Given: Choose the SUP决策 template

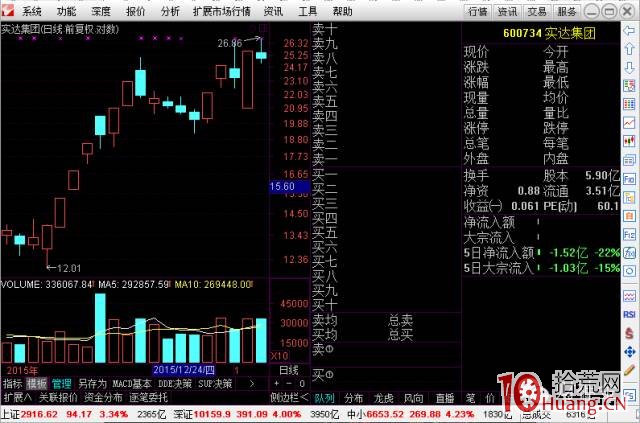Looking at the screenshot, I should (215, 384).
